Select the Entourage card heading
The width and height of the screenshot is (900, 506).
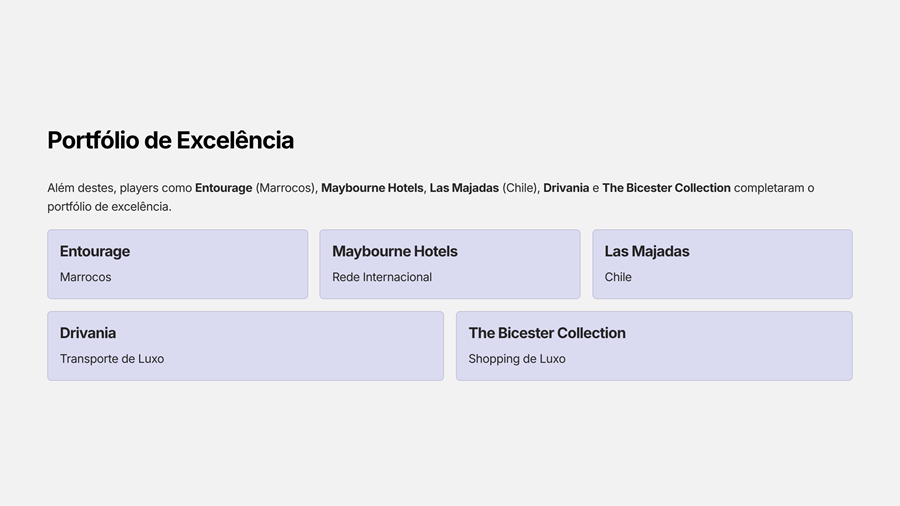coord(95,252)
